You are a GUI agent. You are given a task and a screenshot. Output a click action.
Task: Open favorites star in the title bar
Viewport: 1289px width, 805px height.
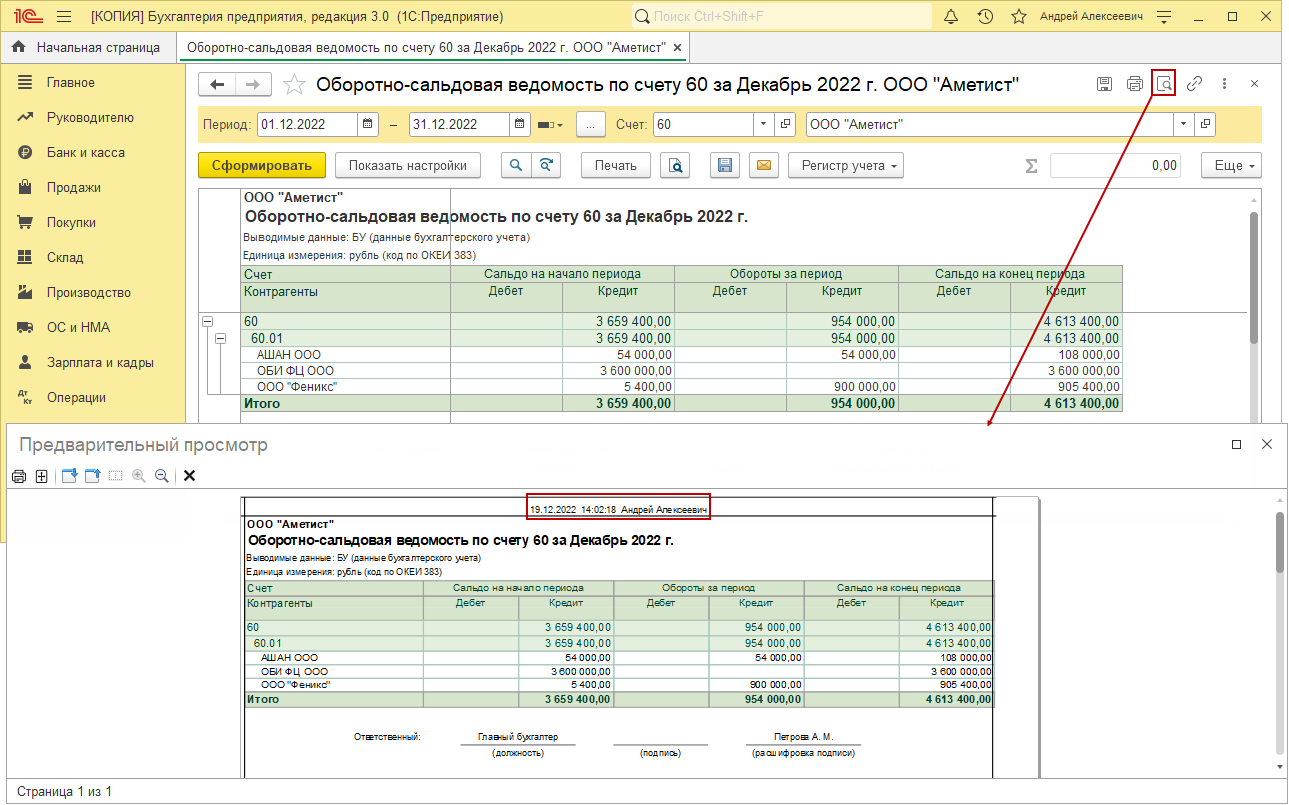[1019, 17]
